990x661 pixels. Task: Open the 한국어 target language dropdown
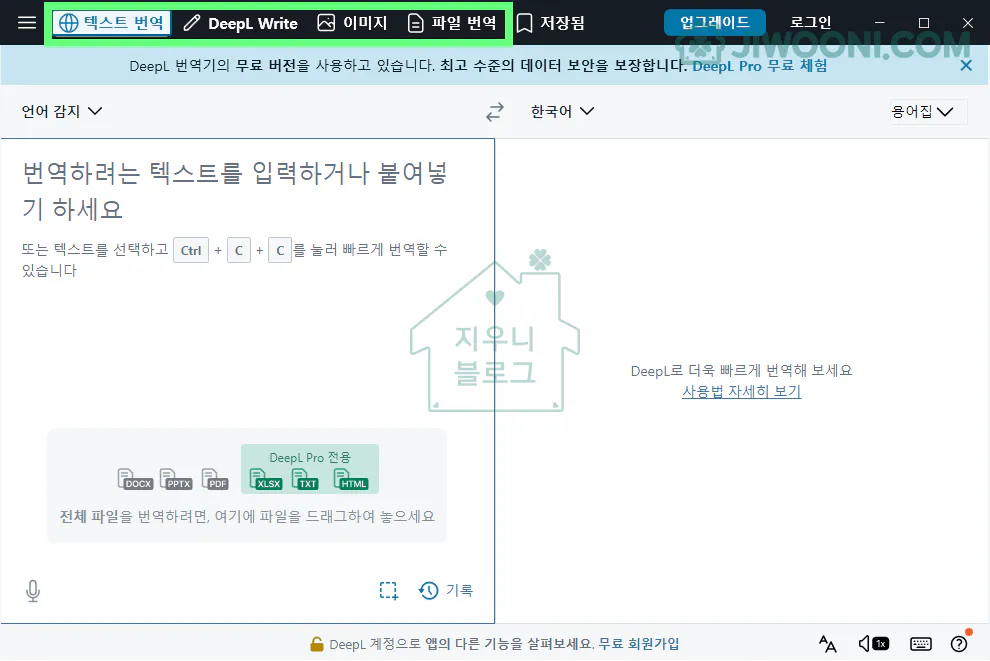560,111
